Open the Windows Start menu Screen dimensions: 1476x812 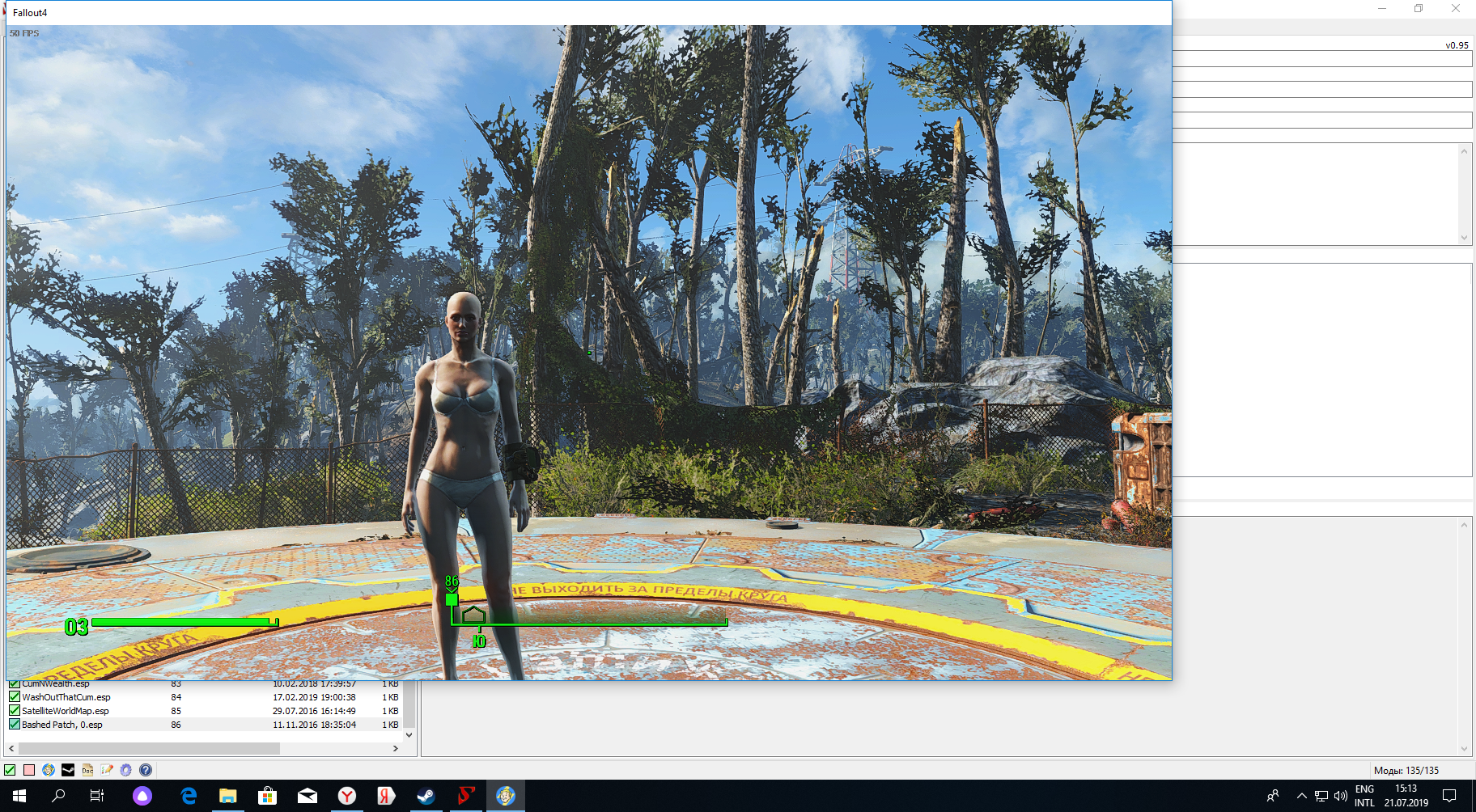pyautogui.click(x=19, y=796)
